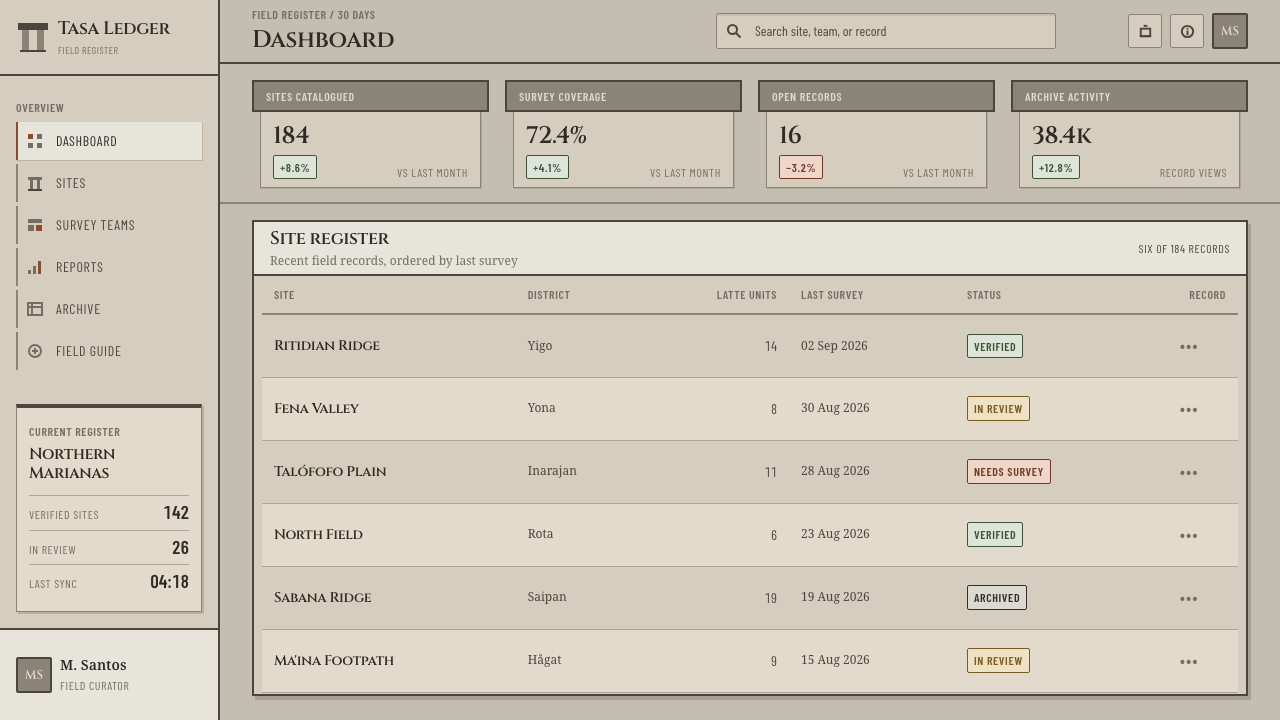Open the Sites section
The height and width of the screenshot is (720, 1280).
110,183
